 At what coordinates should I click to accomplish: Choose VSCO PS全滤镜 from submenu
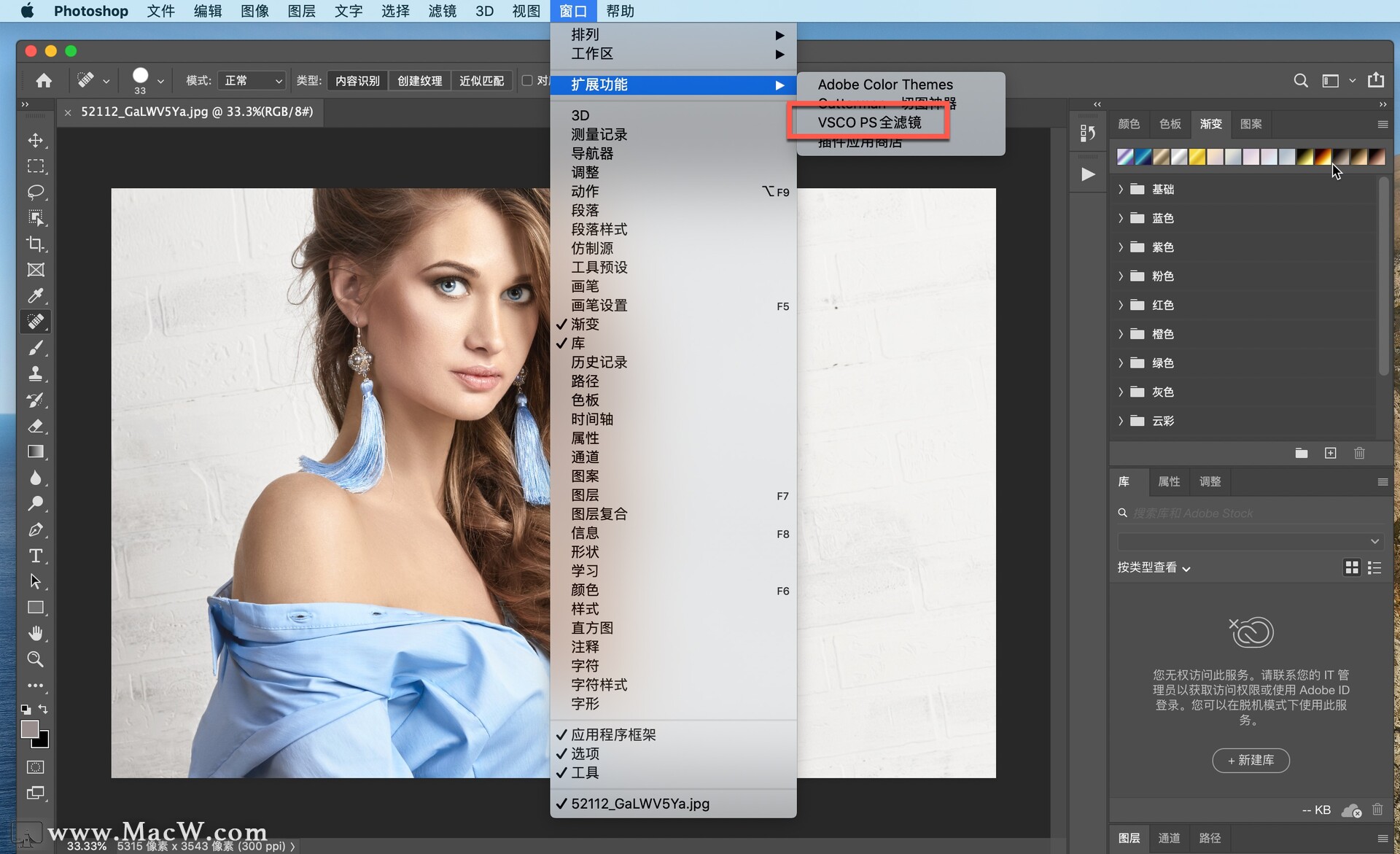click(869, 123)
